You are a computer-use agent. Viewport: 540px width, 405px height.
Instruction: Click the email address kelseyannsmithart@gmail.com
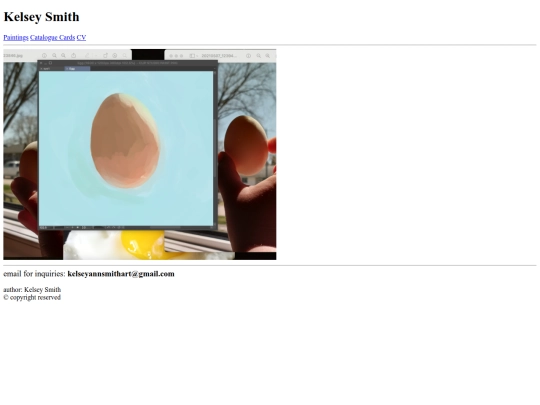tap(121, 274)
